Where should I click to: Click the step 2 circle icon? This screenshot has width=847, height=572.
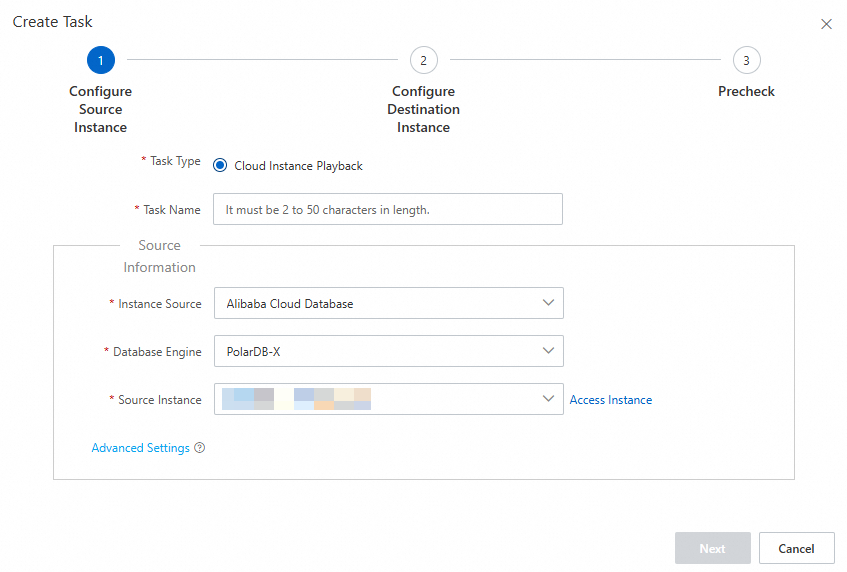[x=423, y=60]
